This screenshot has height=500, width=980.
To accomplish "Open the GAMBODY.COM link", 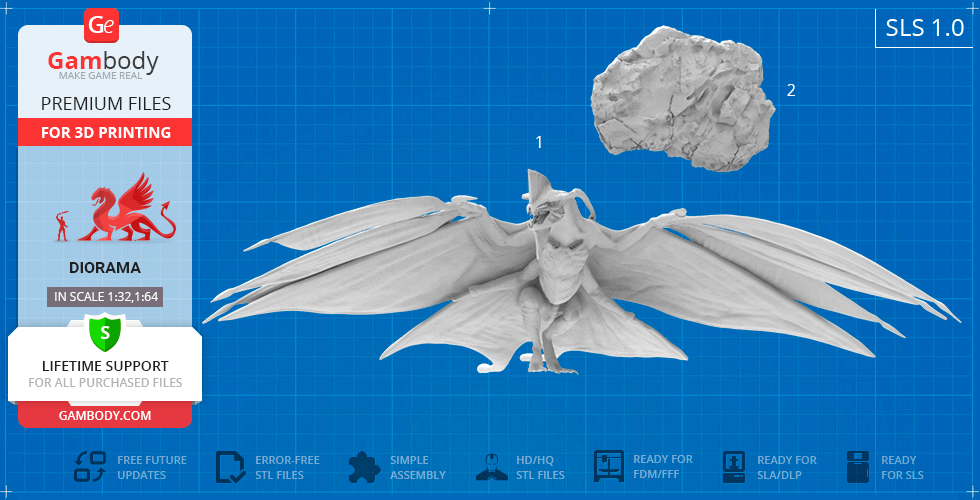I will (x=105, y=415).
